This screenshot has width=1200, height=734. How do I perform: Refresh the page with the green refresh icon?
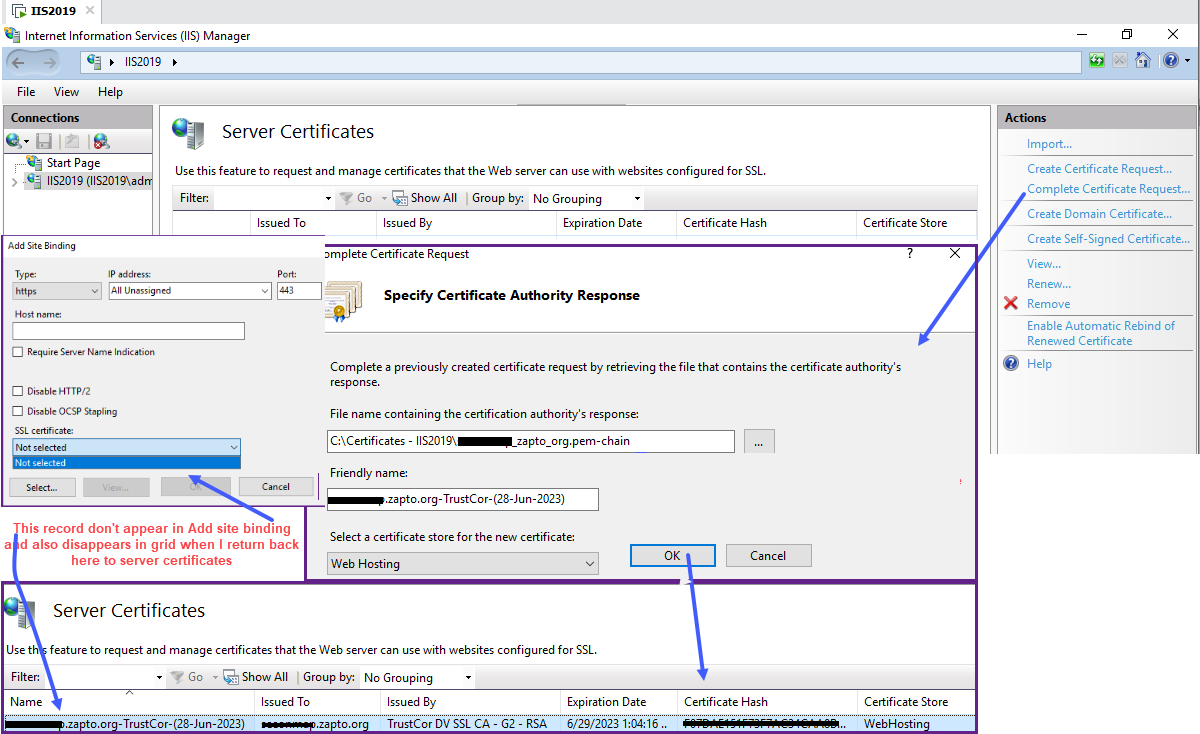(1097, 61)
